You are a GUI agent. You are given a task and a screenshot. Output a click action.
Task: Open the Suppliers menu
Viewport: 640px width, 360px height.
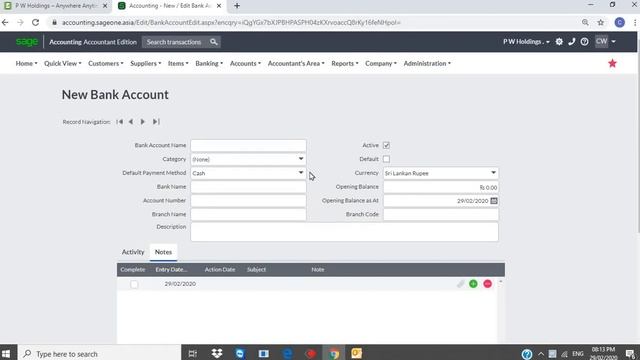point(145,63)
